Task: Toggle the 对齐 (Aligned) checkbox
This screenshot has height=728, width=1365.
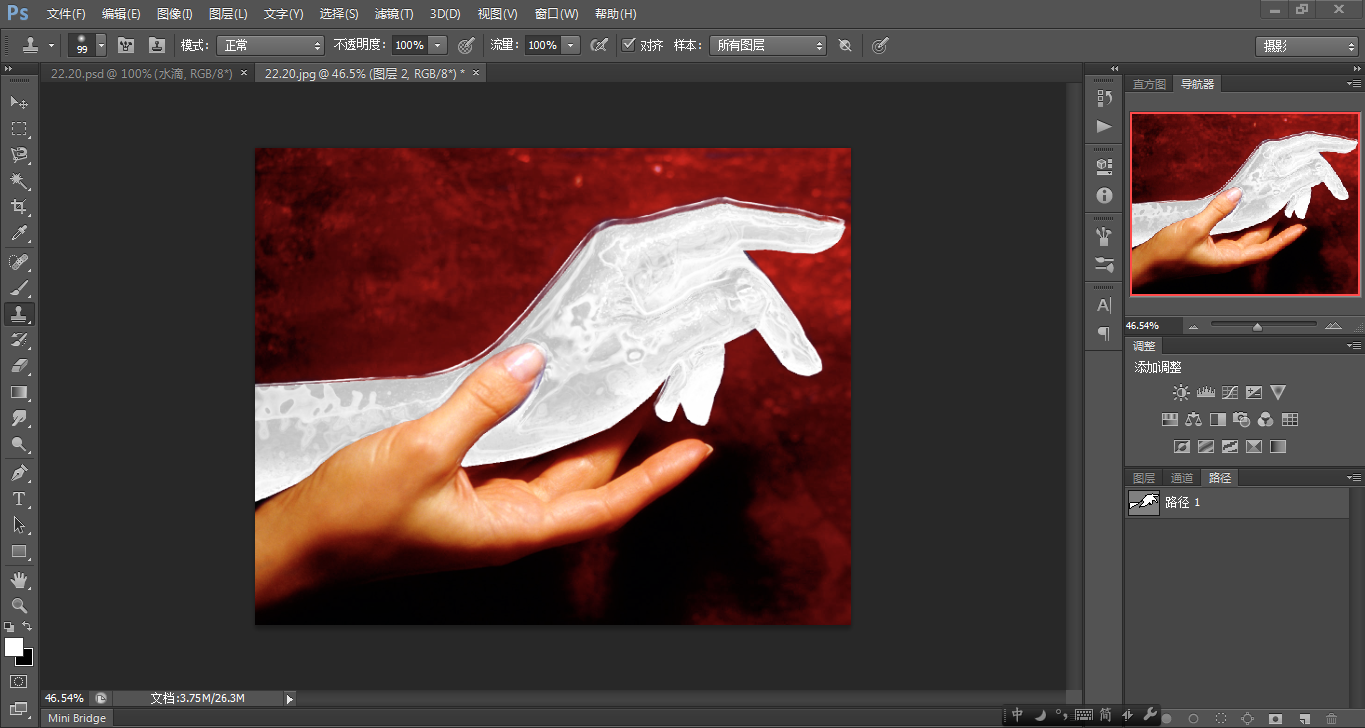Action: coord(628,45)
